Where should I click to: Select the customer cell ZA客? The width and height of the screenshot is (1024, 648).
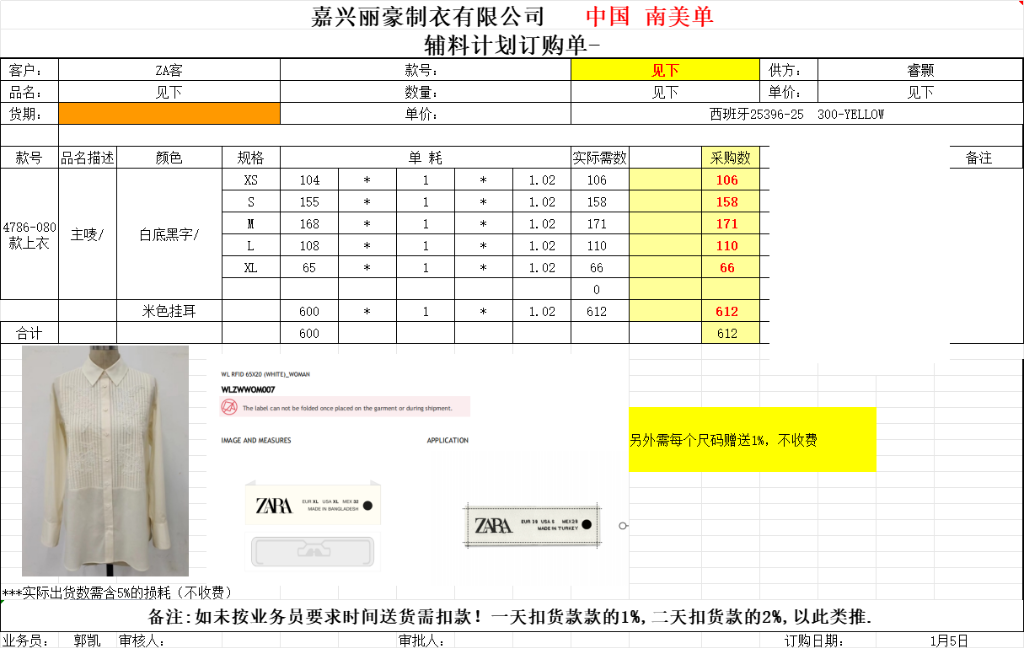(169, 70)
